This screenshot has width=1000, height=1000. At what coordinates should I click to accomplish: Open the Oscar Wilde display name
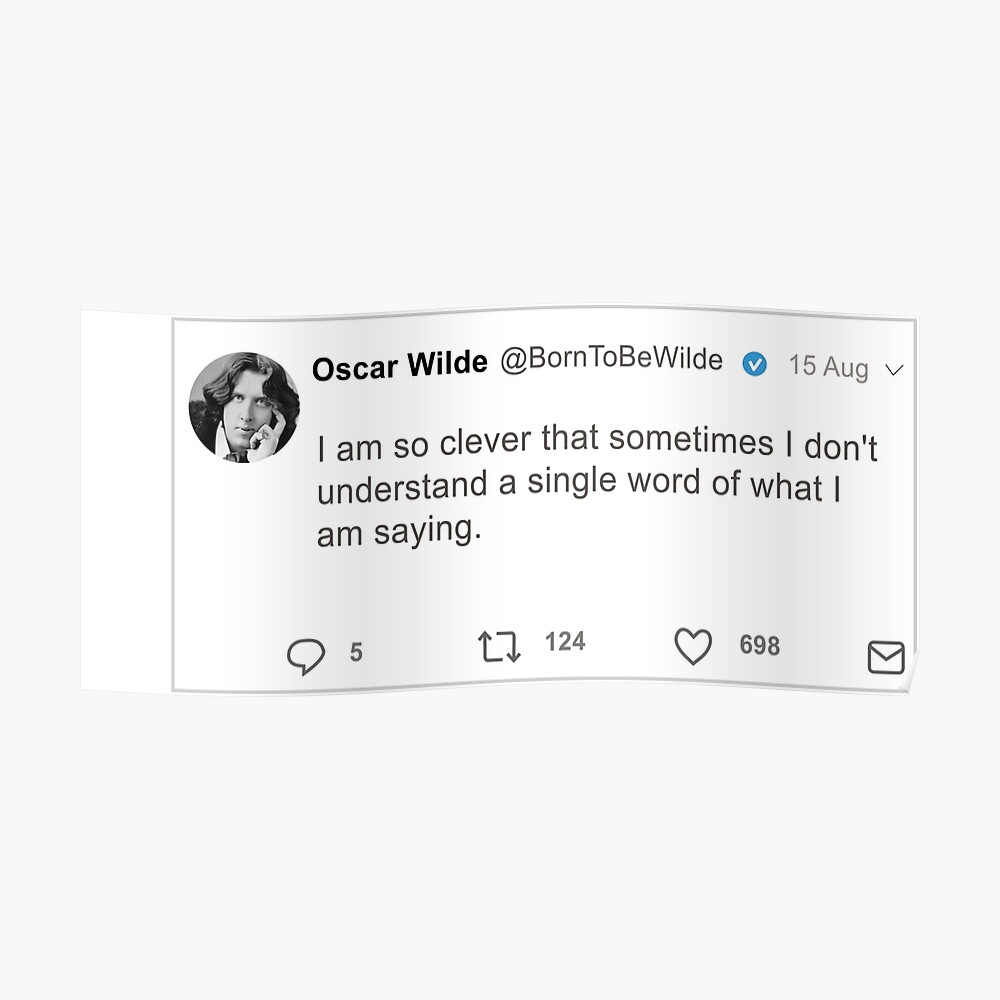(398, 368)
